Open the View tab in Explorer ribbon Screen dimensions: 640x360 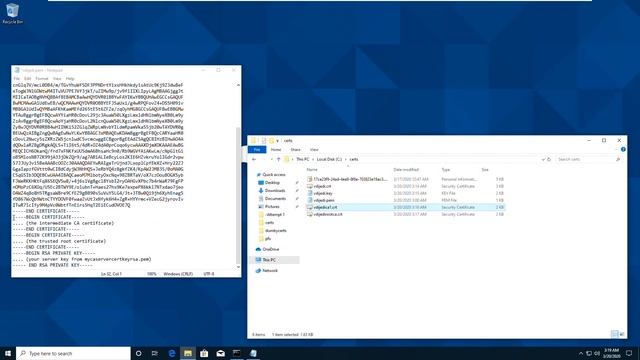(x=314, y=150)
